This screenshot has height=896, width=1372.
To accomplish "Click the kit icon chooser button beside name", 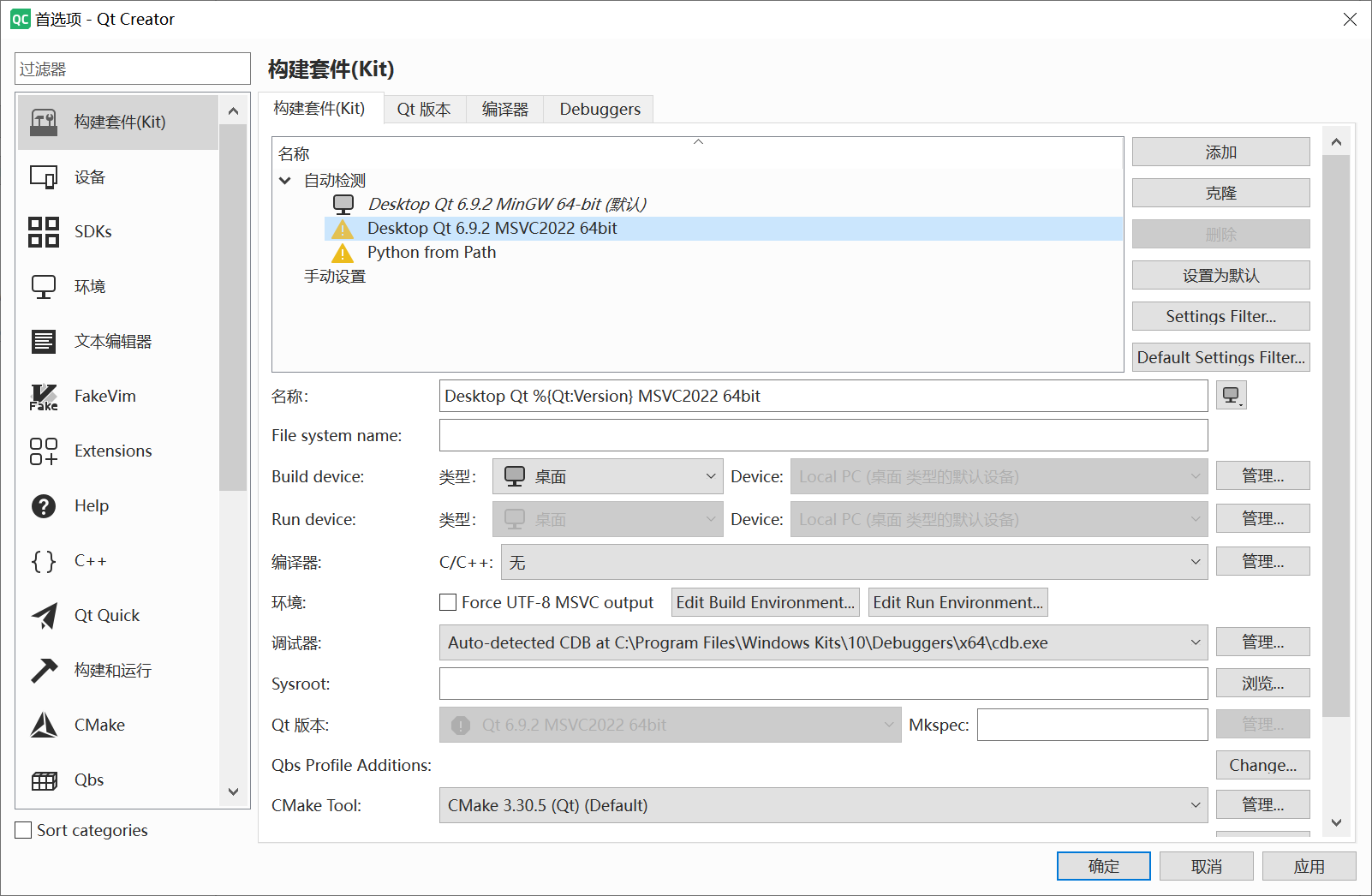I will pos(1232,396).
